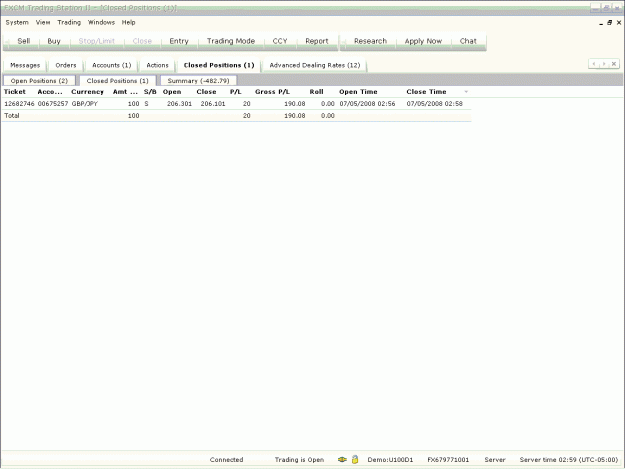Sort by the Ticket column header
Screen dimensions: 625x469
point(15,92)
